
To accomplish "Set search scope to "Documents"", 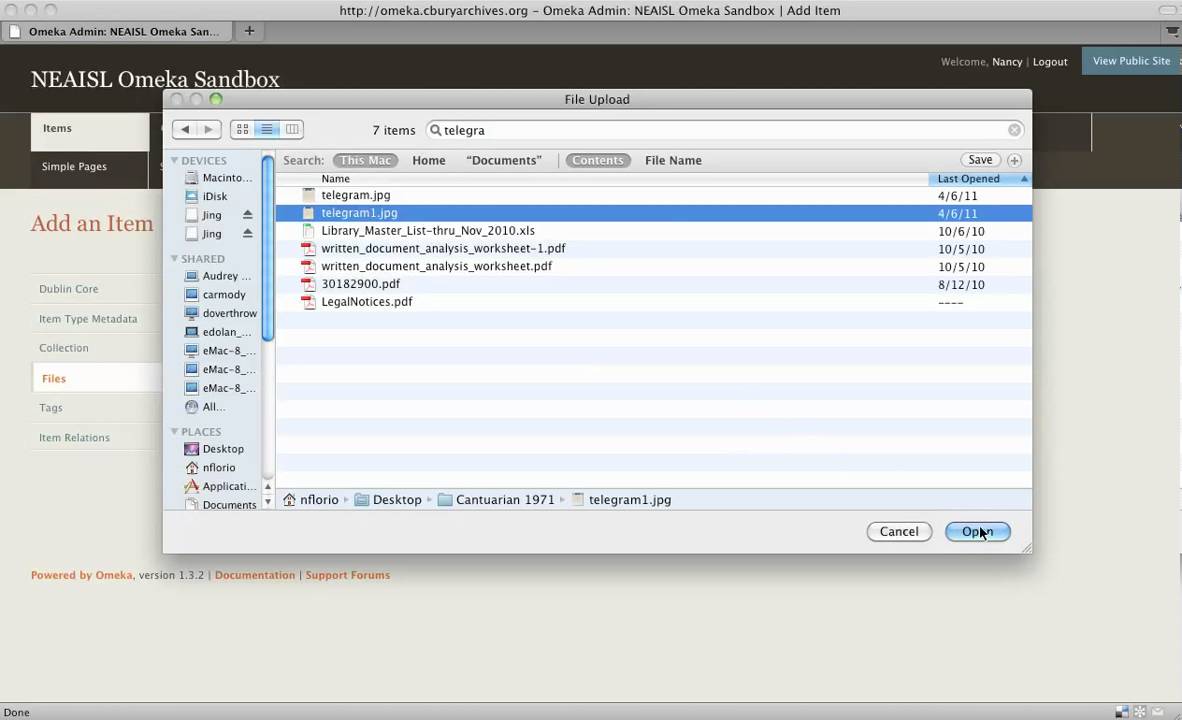I will tap(504, 161).
